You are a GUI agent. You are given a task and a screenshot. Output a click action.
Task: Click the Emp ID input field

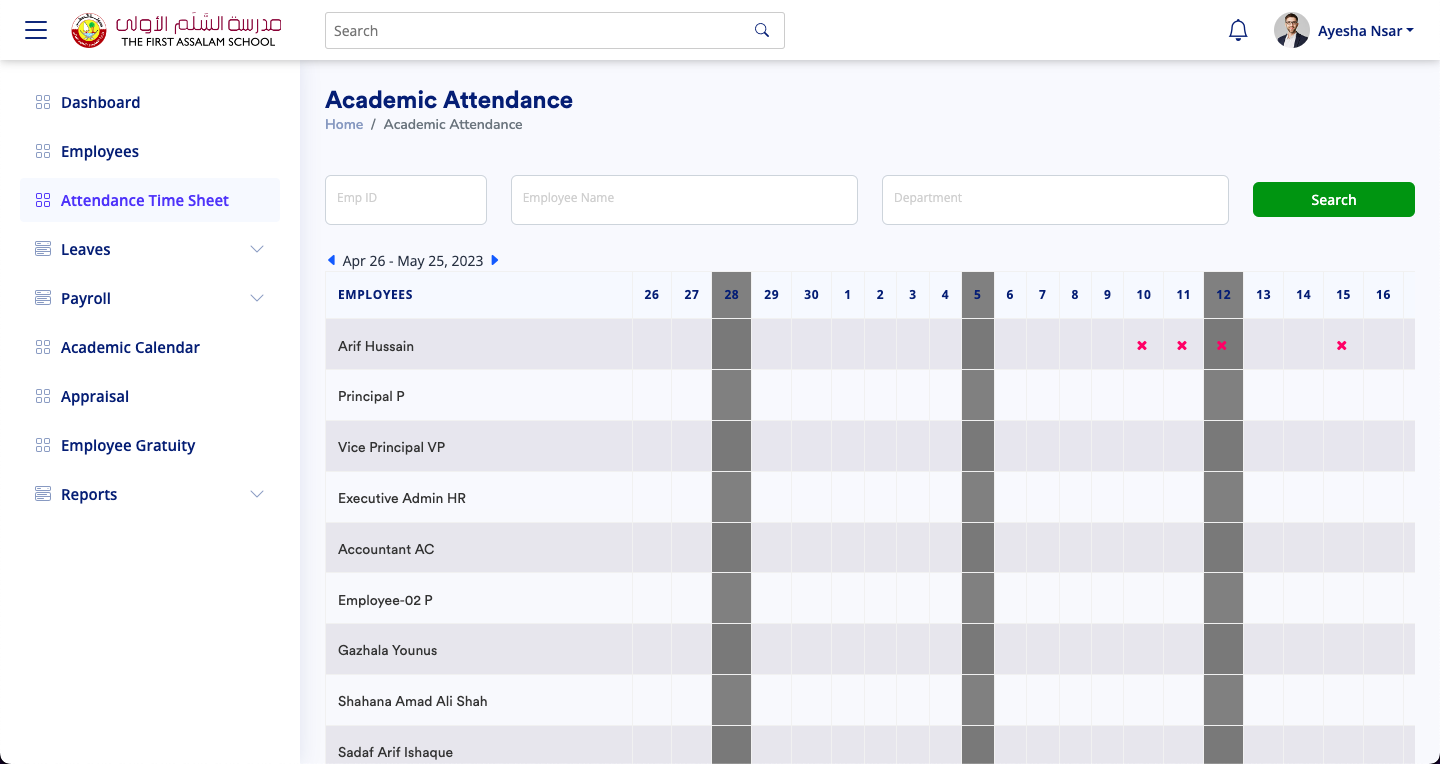(x=406, y=199)
